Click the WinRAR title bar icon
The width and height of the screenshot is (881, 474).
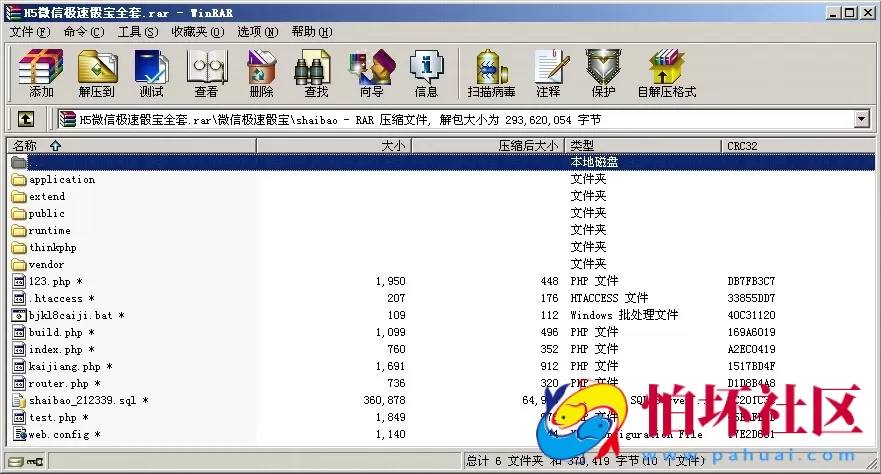(x=12, y=12)
